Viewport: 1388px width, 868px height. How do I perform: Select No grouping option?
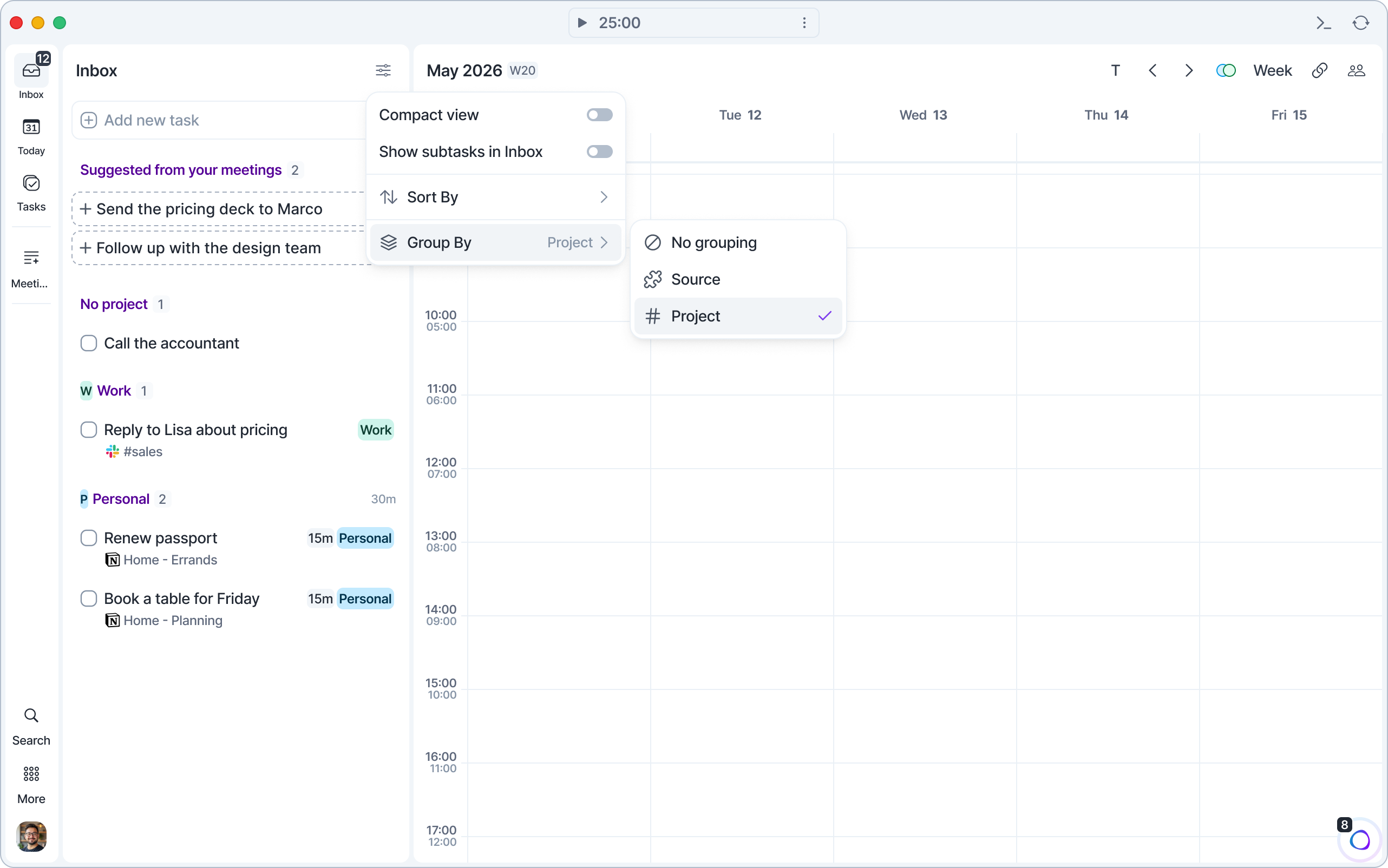click(x=737, y=242)
